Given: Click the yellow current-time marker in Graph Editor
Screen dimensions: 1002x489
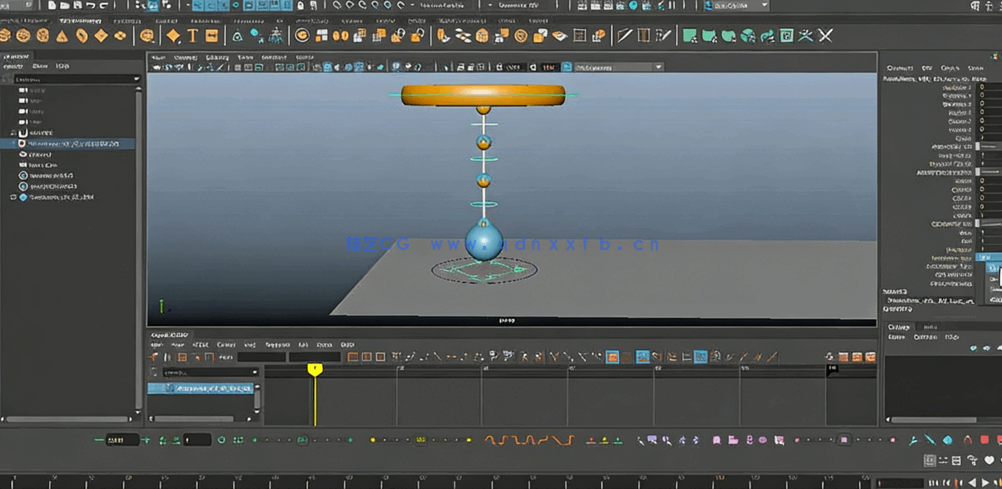Looking at the screenshot, I should pyautogui.click(x=315, y=369).
